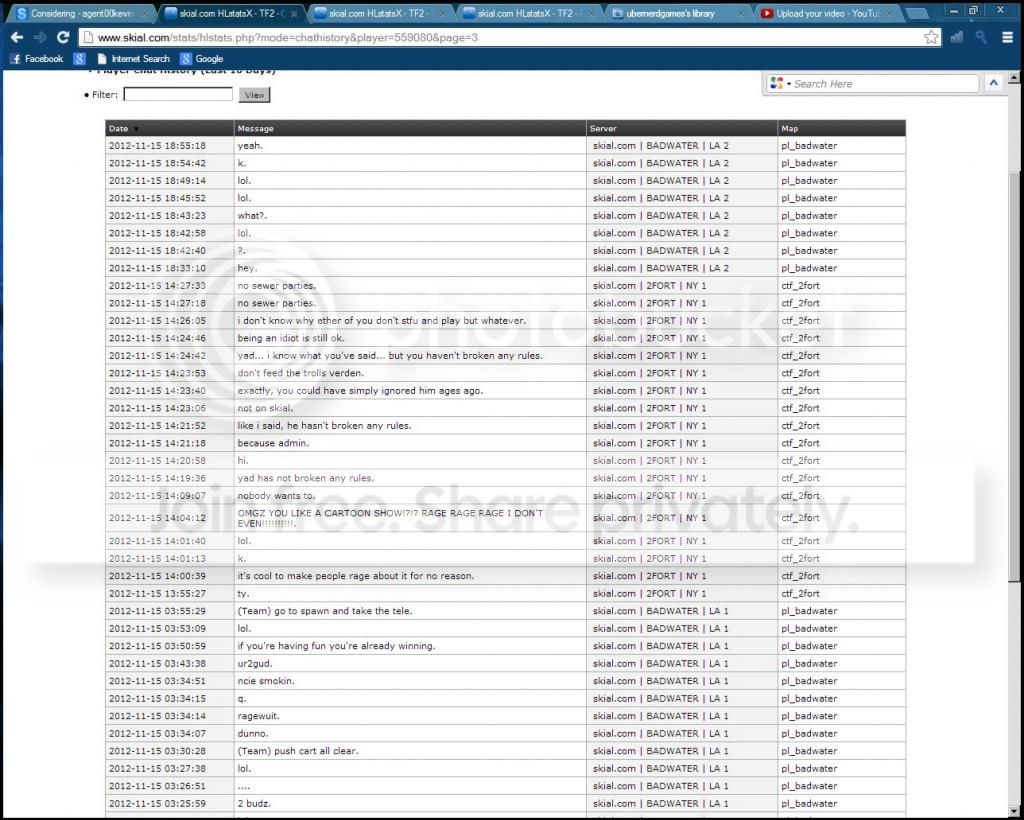Close the Upload your video tab
The image size is (1024, 820).
[x=889, y=13]
